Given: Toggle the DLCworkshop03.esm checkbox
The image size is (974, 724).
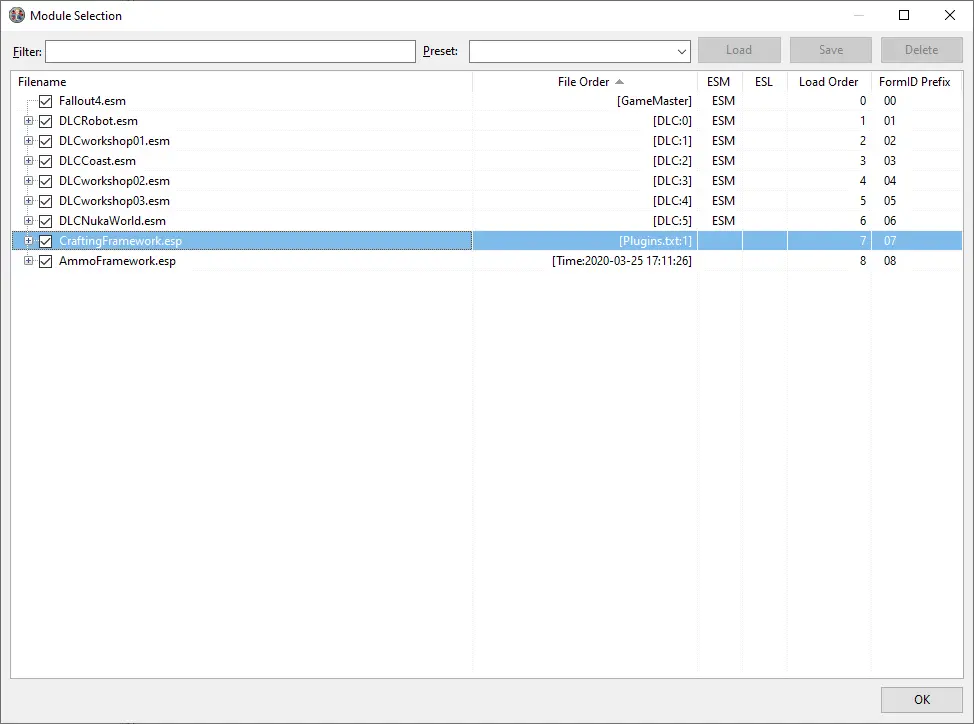Looking at the screenshot, I should 45,201.
